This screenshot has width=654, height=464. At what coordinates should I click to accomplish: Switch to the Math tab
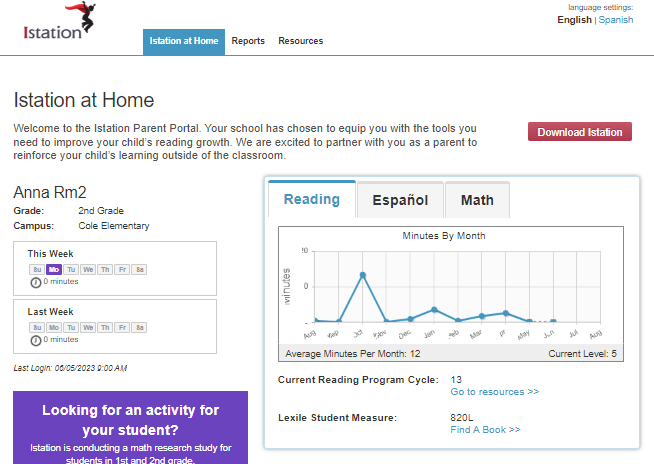(478, 200)
